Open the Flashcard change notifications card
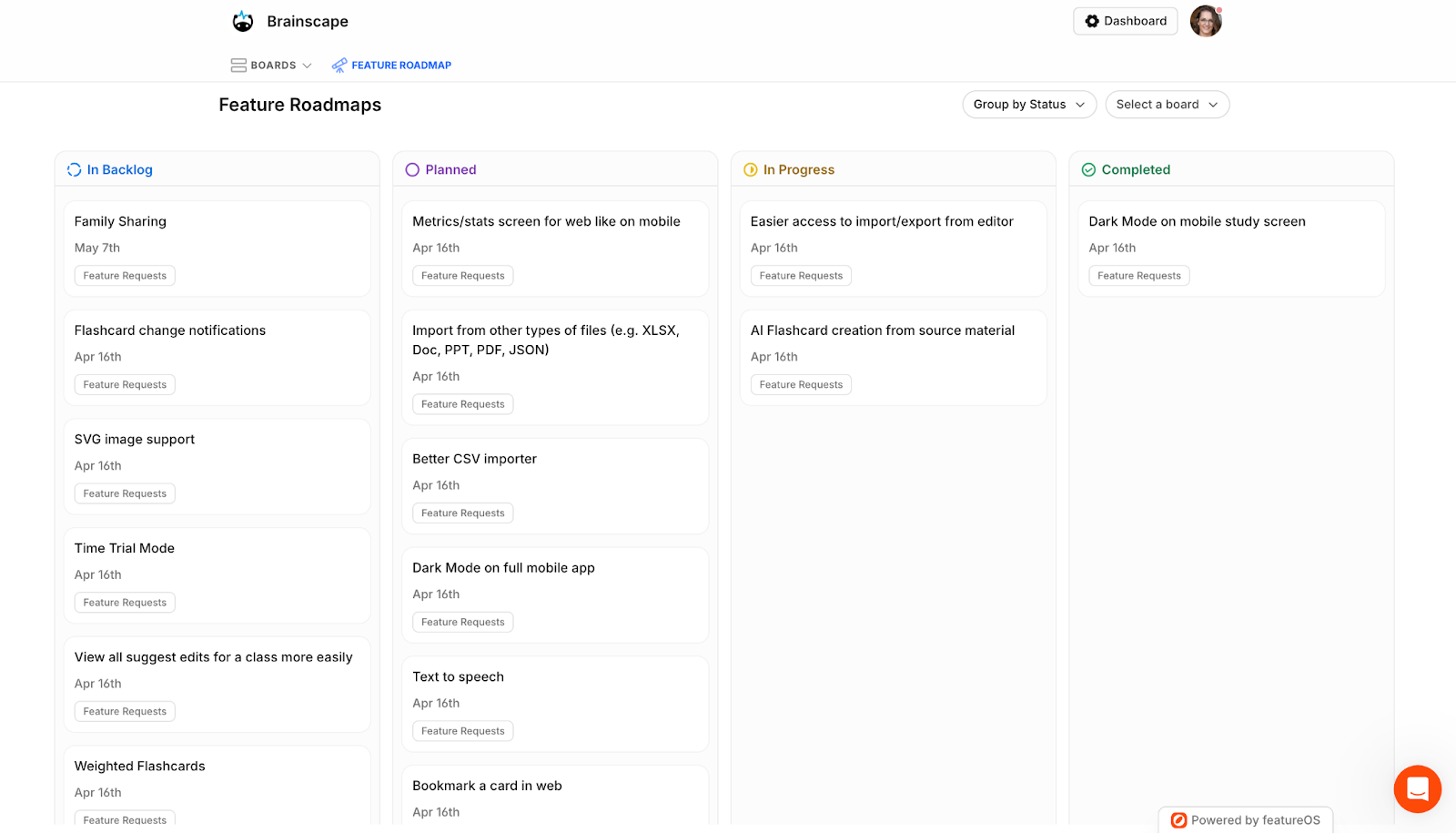The image size is (1456, 833). (x=217, y=358)
